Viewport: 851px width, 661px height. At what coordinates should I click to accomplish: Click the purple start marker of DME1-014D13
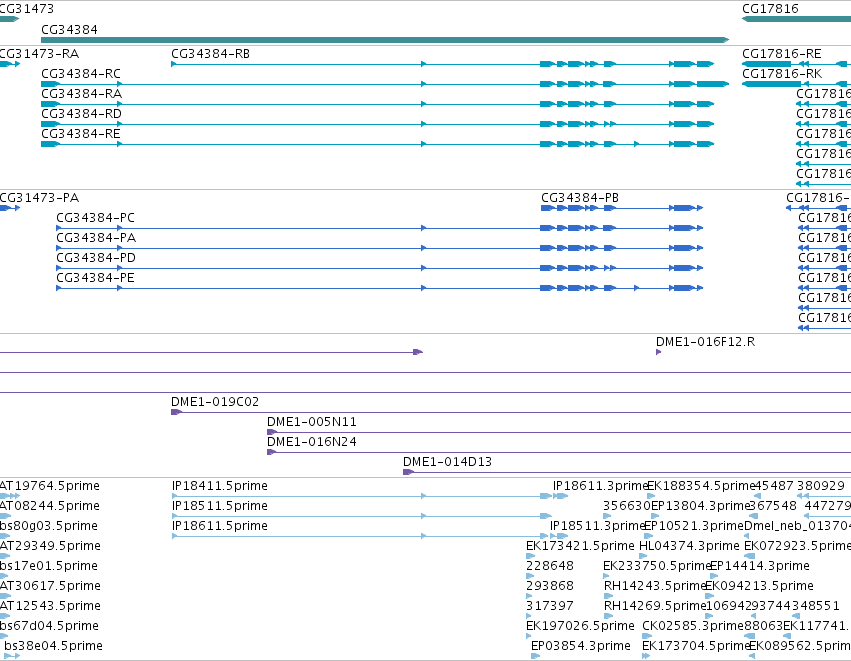click(408, 472)
